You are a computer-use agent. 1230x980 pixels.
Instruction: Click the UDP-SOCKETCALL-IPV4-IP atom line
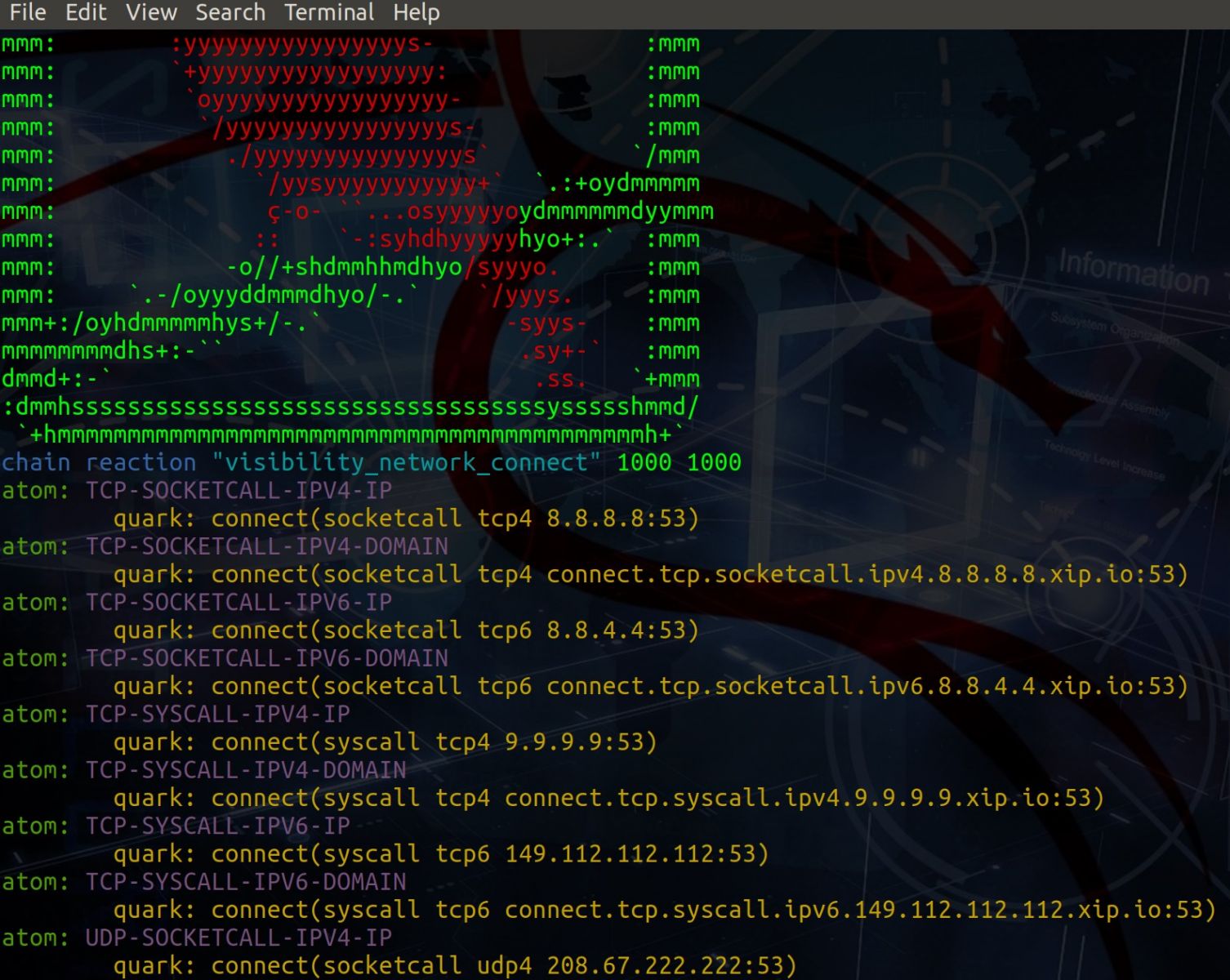(x=197, y=938)
